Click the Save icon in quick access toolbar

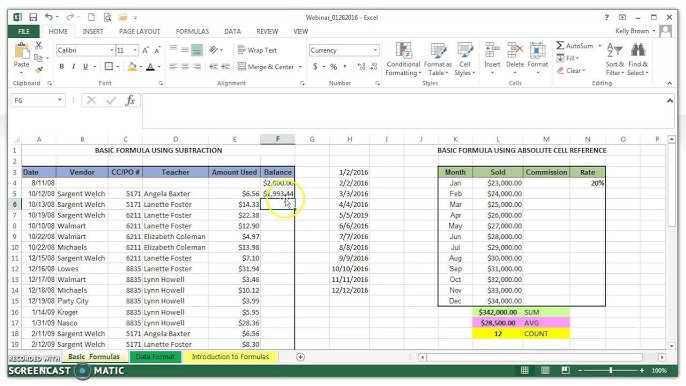click(x=33, y=18)
